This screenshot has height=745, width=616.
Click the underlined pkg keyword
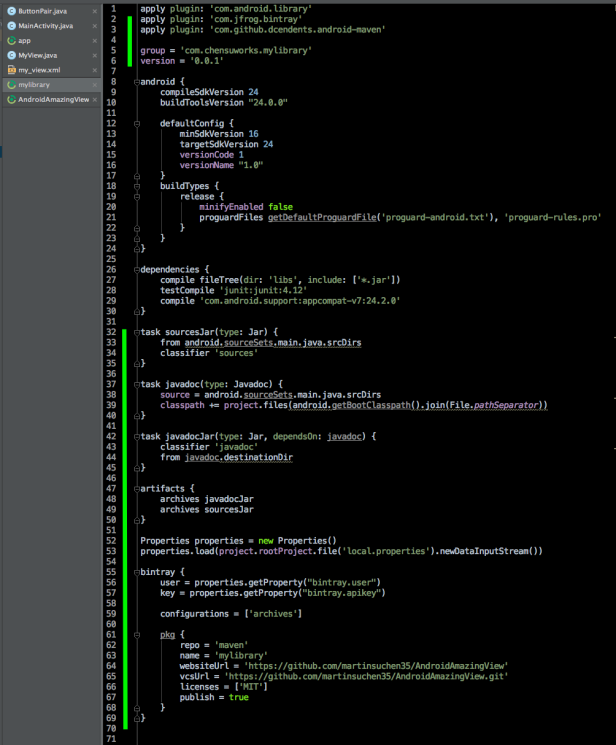point(167,635)
